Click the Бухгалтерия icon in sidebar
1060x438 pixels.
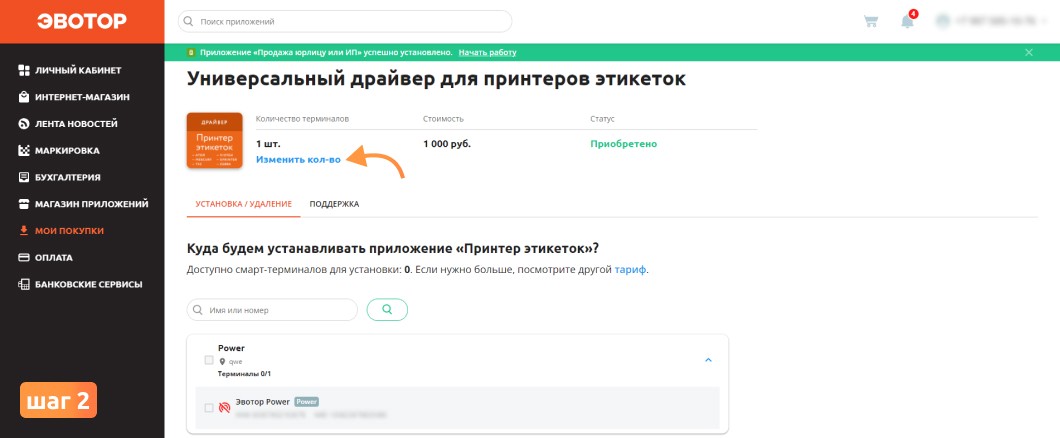24,177
